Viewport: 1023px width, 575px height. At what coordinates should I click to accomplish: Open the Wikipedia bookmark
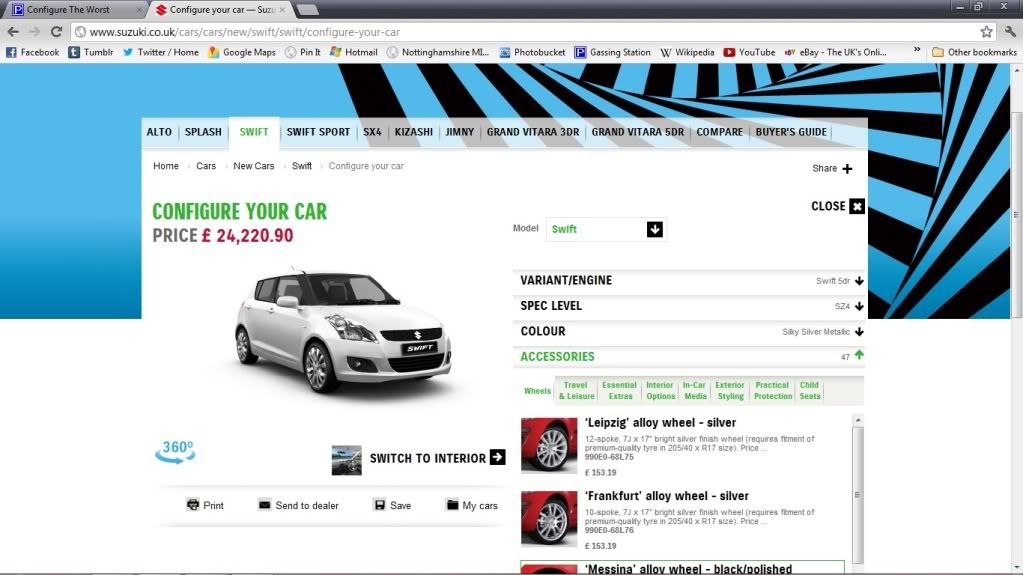click(x=687, y=52)
